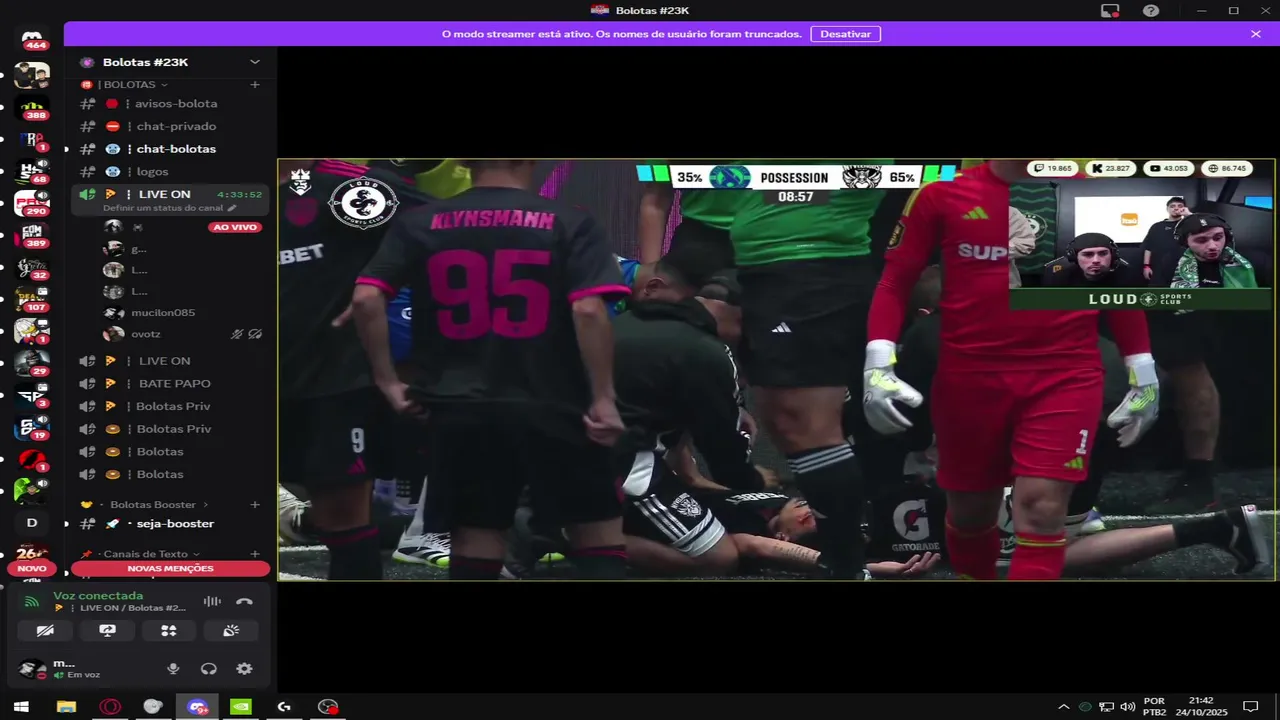
Task: Open the server with the 29 badge
Action: (x=32, y=364)
